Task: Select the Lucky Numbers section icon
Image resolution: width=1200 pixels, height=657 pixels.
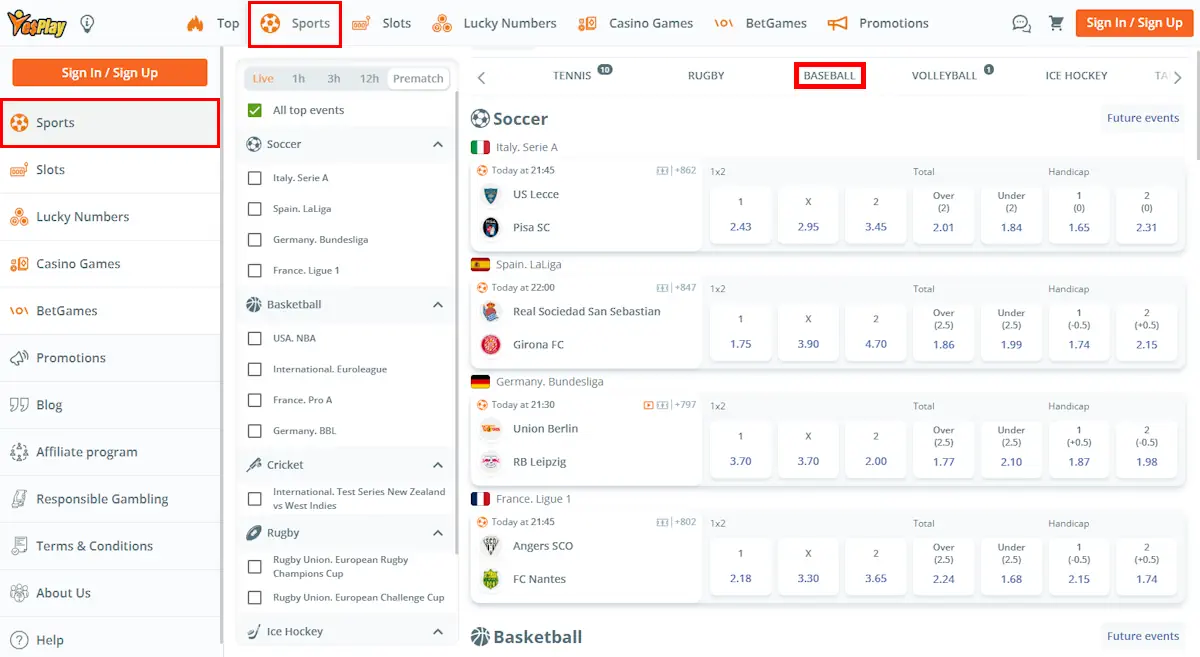Action: [440, 22]
